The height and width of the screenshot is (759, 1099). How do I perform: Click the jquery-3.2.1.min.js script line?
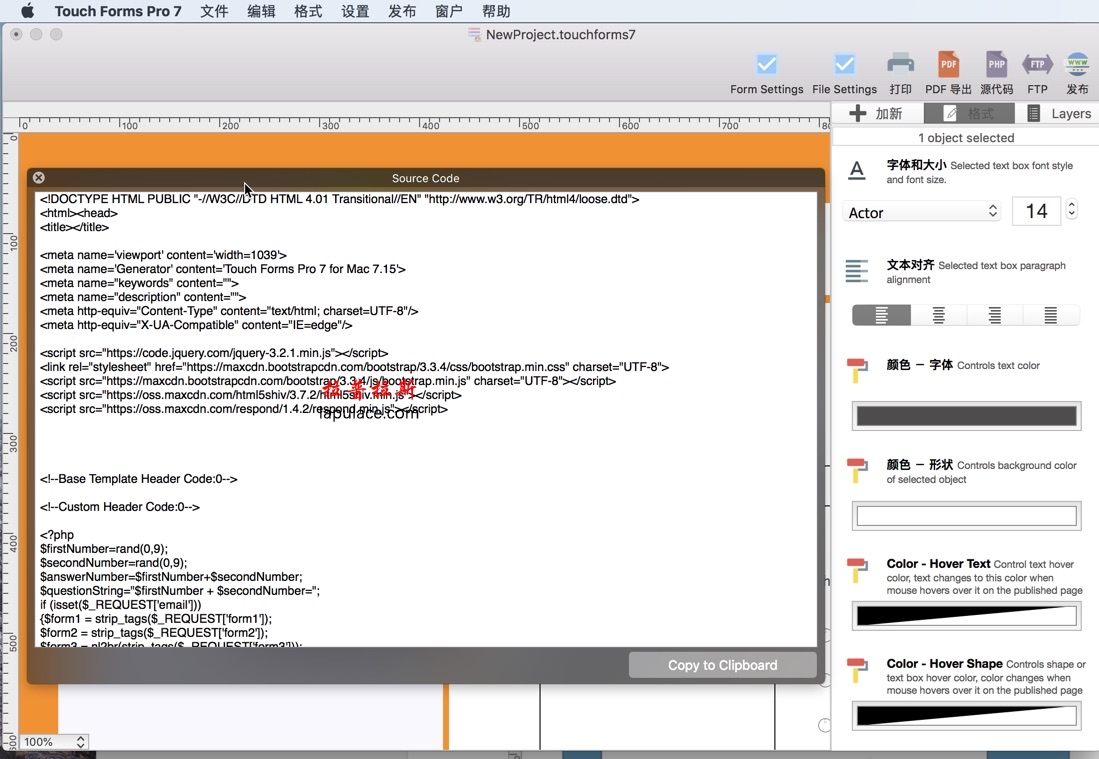click(214, 353)
